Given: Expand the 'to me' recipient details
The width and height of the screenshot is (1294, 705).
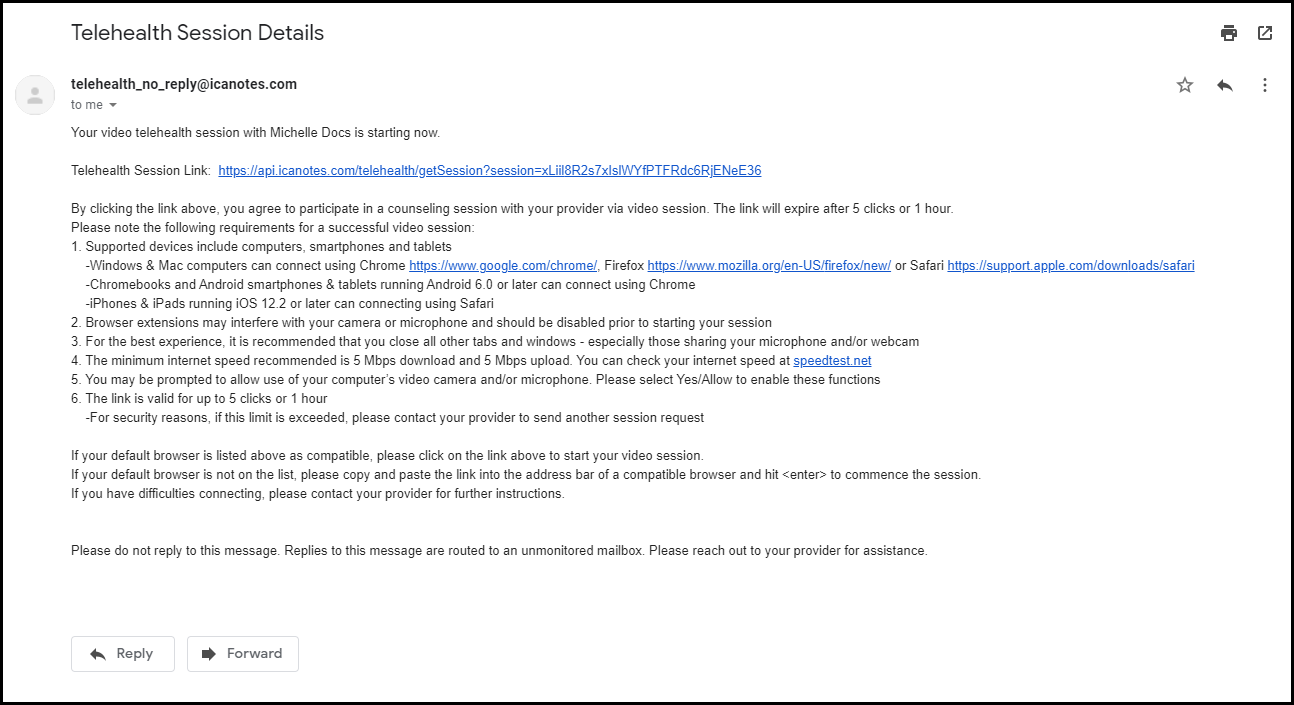Looking at the screenshot, I should click(113, 105).
